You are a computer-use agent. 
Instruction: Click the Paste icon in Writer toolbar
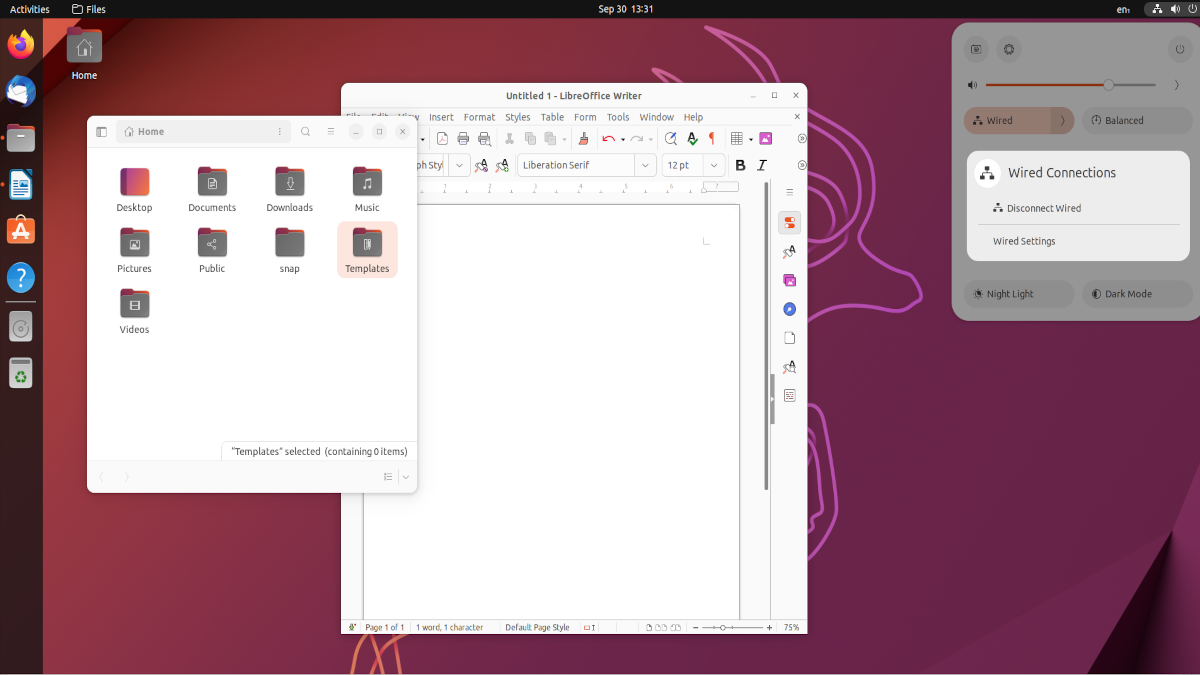(x=550, y=139)
